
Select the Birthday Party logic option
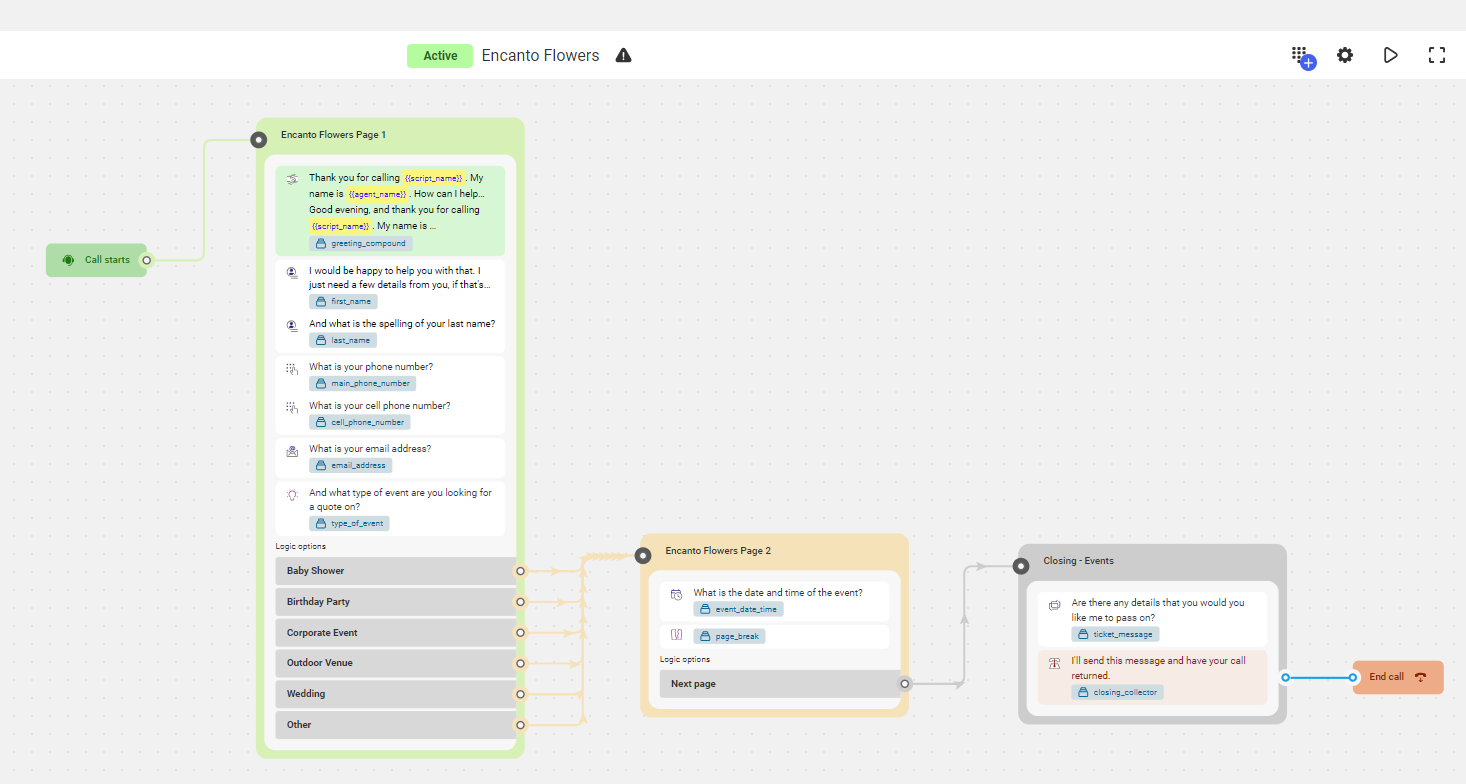(x=395, y=602)
